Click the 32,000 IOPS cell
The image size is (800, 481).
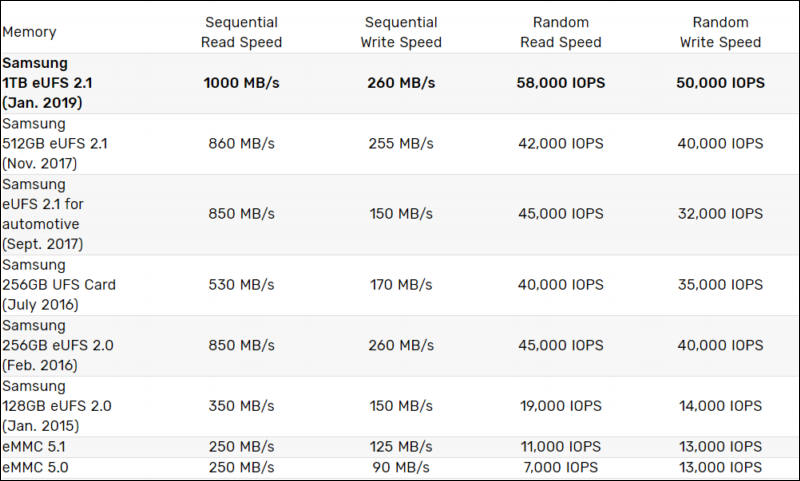click(720, 214)
